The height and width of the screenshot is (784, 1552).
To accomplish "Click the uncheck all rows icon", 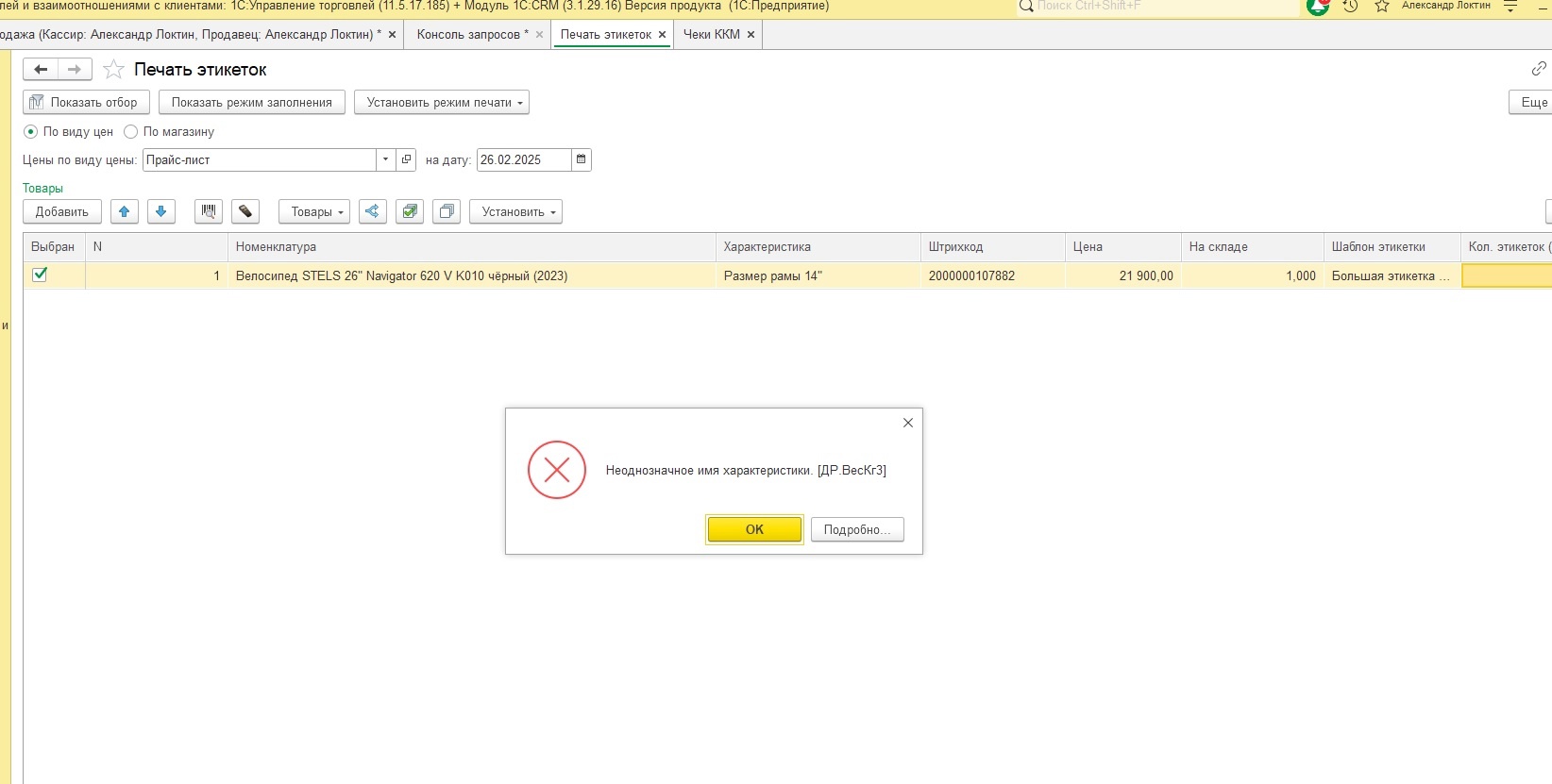I will tap(447, 211).
